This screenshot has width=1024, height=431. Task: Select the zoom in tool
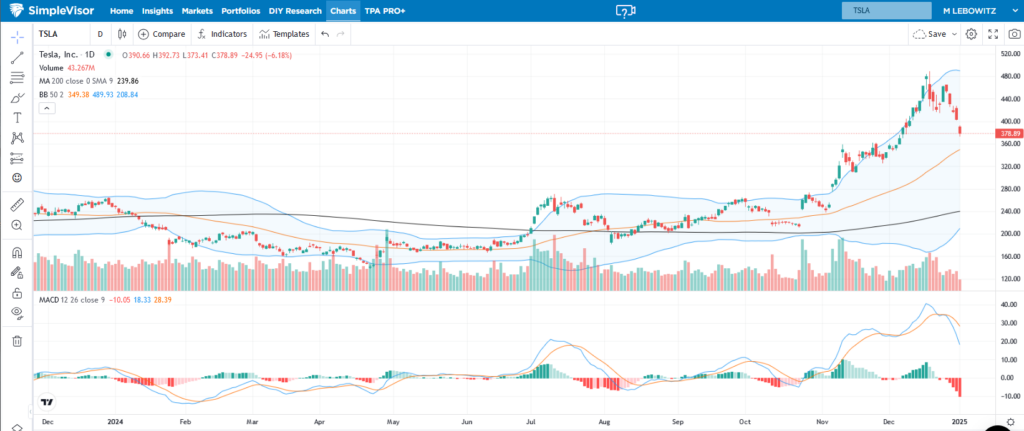coord(18,225)
